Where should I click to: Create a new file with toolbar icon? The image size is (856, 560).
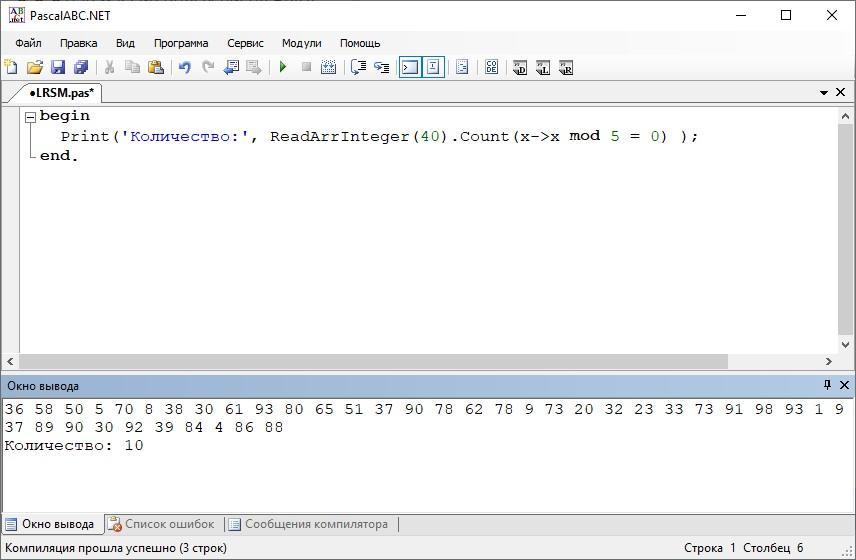tap(11, 67)
